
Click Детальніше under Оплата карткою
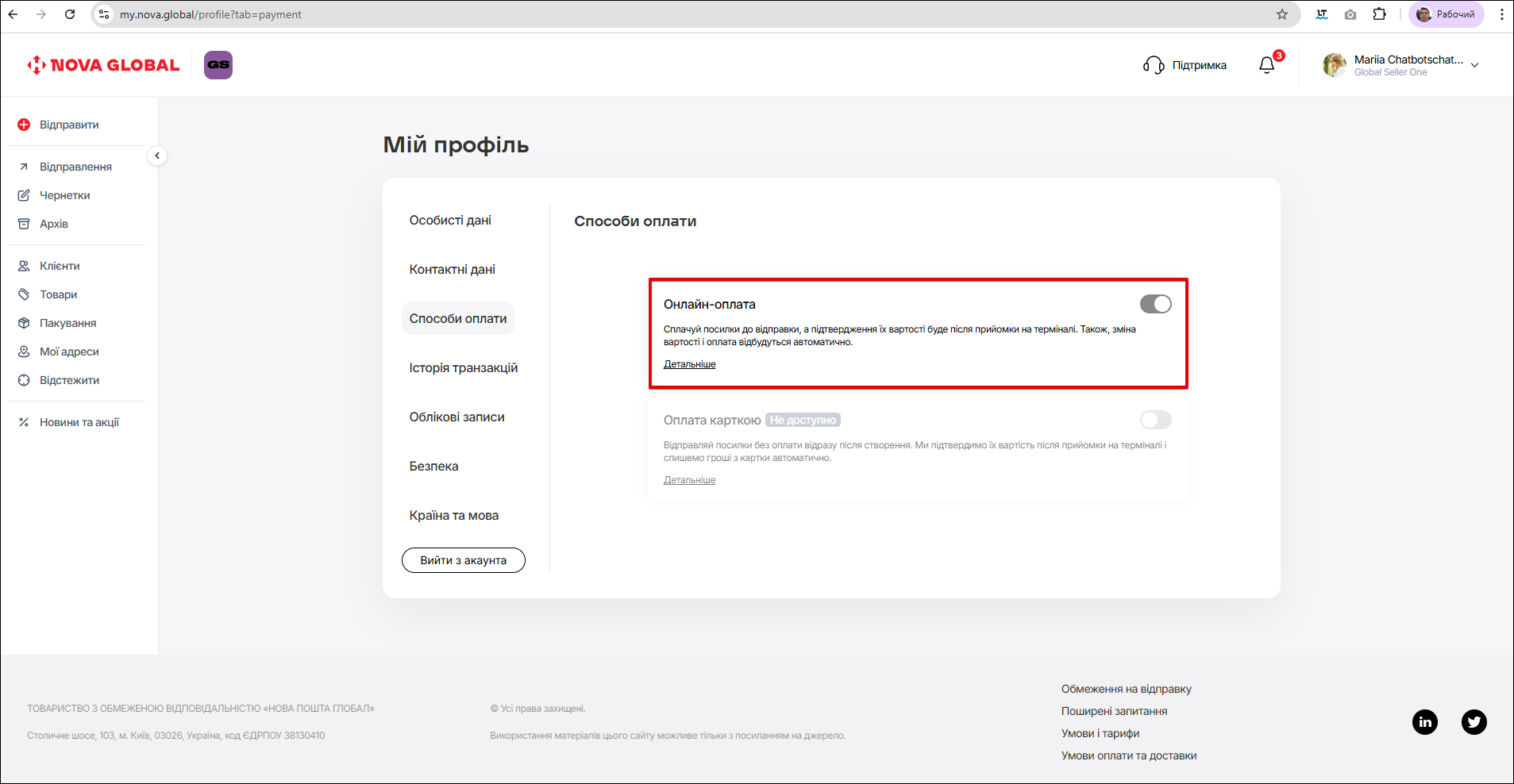tap(689, 480)
